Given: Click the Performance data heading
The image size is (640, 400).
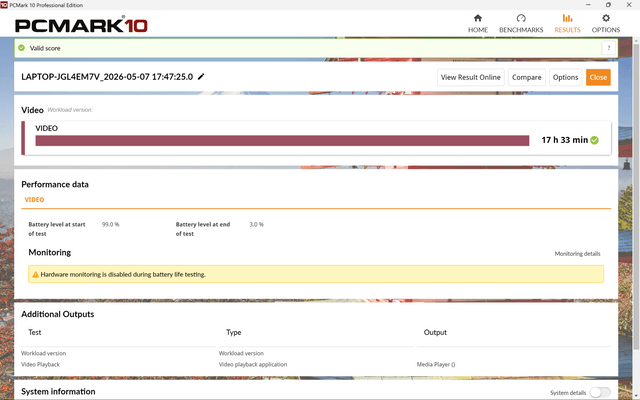Looking at the screenshot, I should [x=55, y=184].
